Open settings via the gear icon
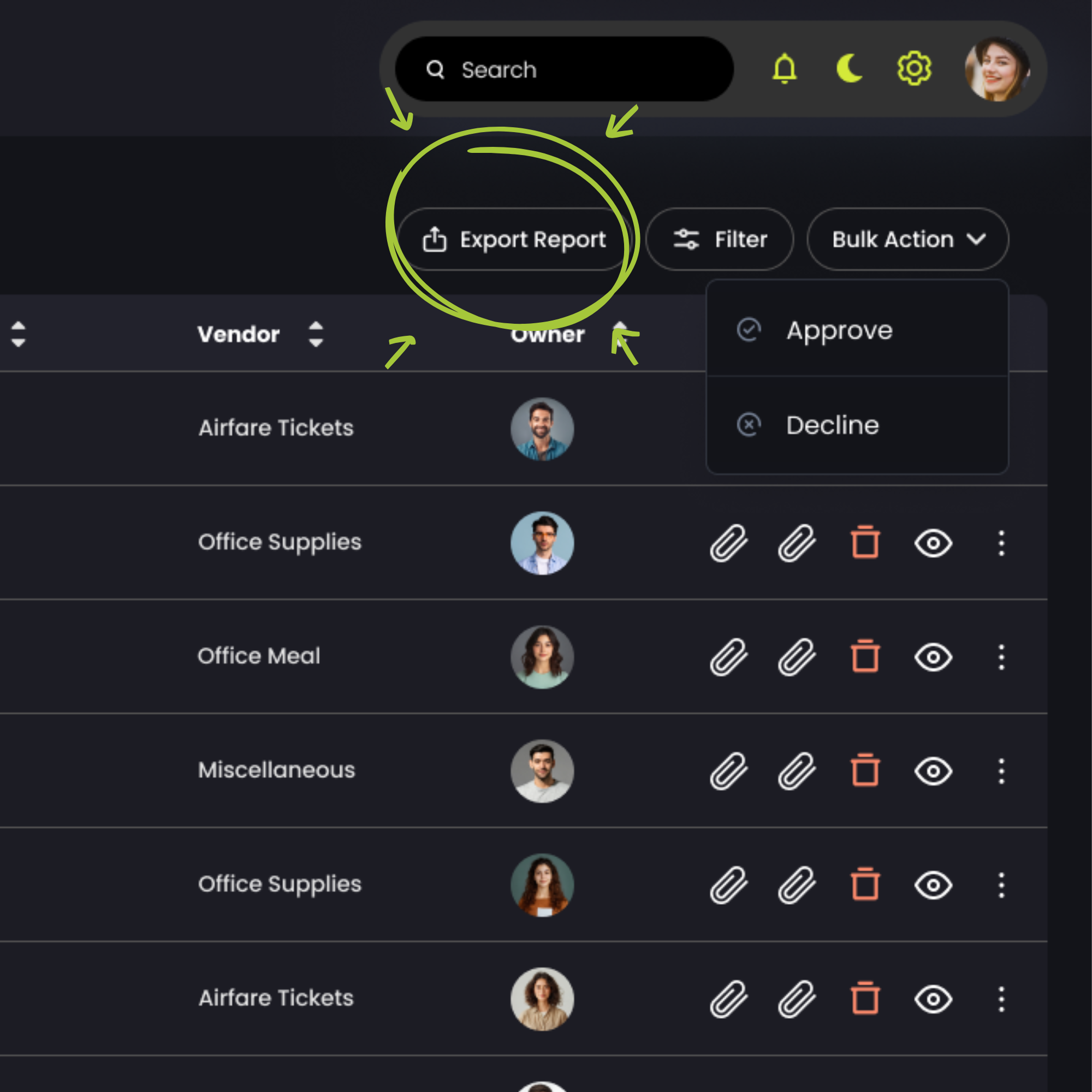 (914, 69)
